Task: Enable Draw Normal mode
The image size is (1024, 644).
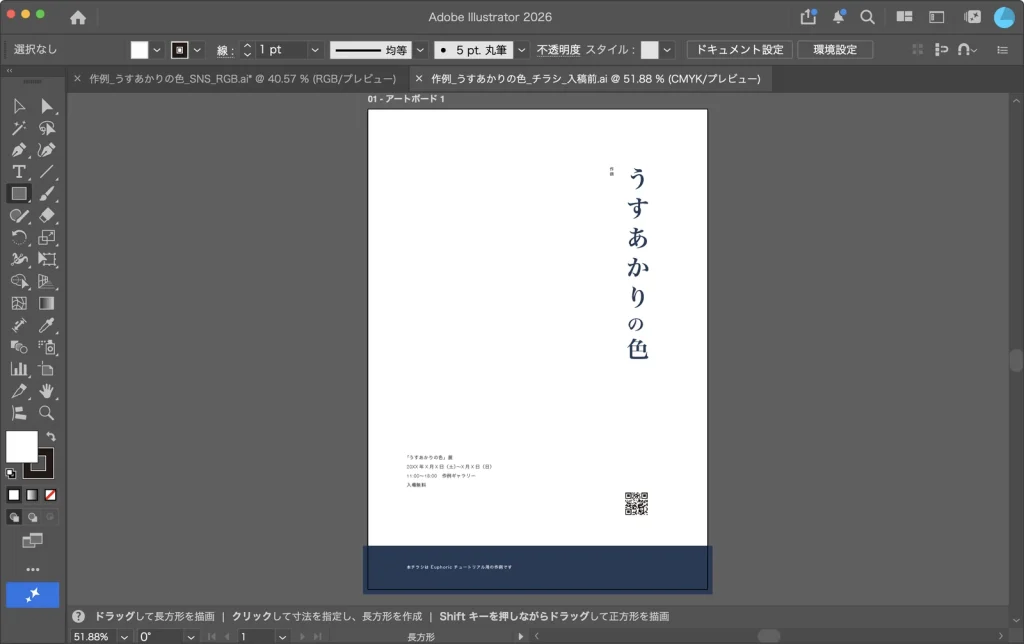Action: [x=14, y=517]
